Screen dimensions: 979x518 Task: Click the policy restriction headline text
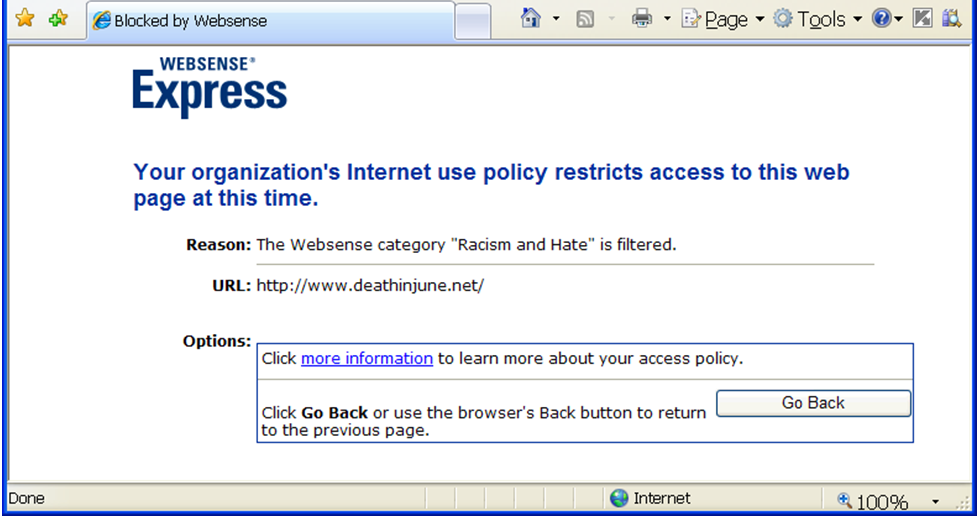coord(491,185)
